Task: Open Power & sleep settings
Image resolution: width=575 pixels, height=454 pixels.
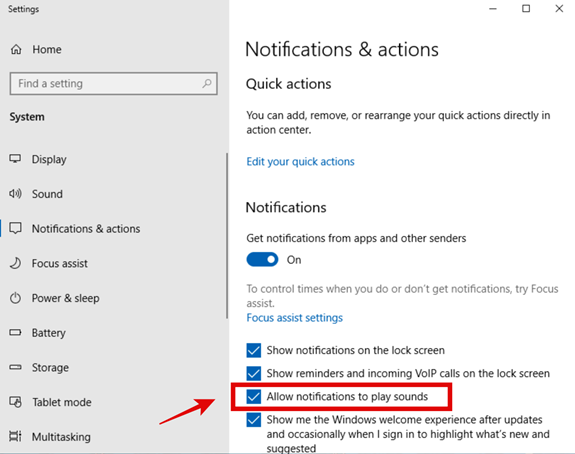Action: [65, 298]
